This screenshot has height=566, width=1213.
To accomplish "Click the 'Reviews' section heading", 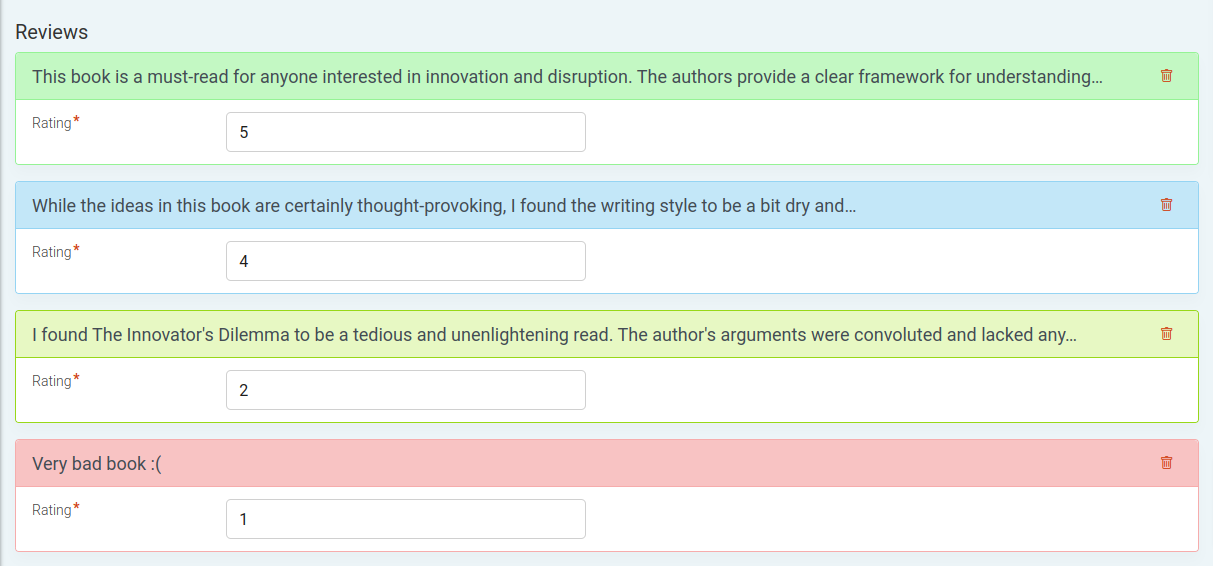I will tap(52, 32).
